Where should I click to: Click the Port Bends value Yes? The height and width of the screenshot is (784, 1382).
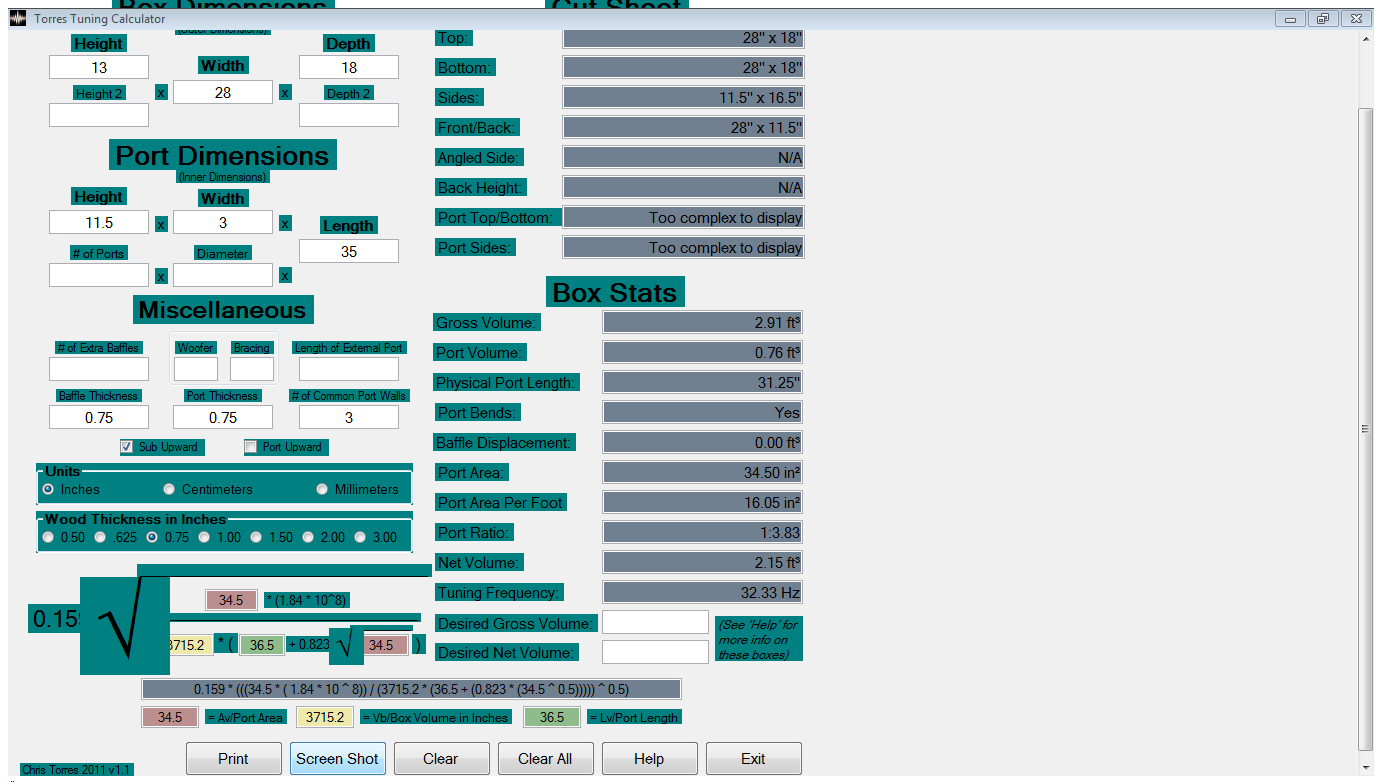coord(703,412)
